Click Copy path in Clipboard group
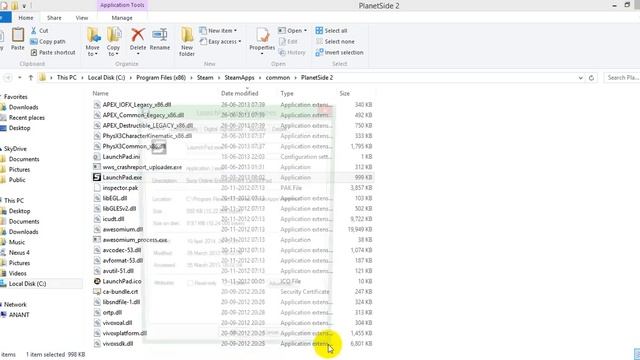Viewport: 640px width, 360px height. point(48,42)
